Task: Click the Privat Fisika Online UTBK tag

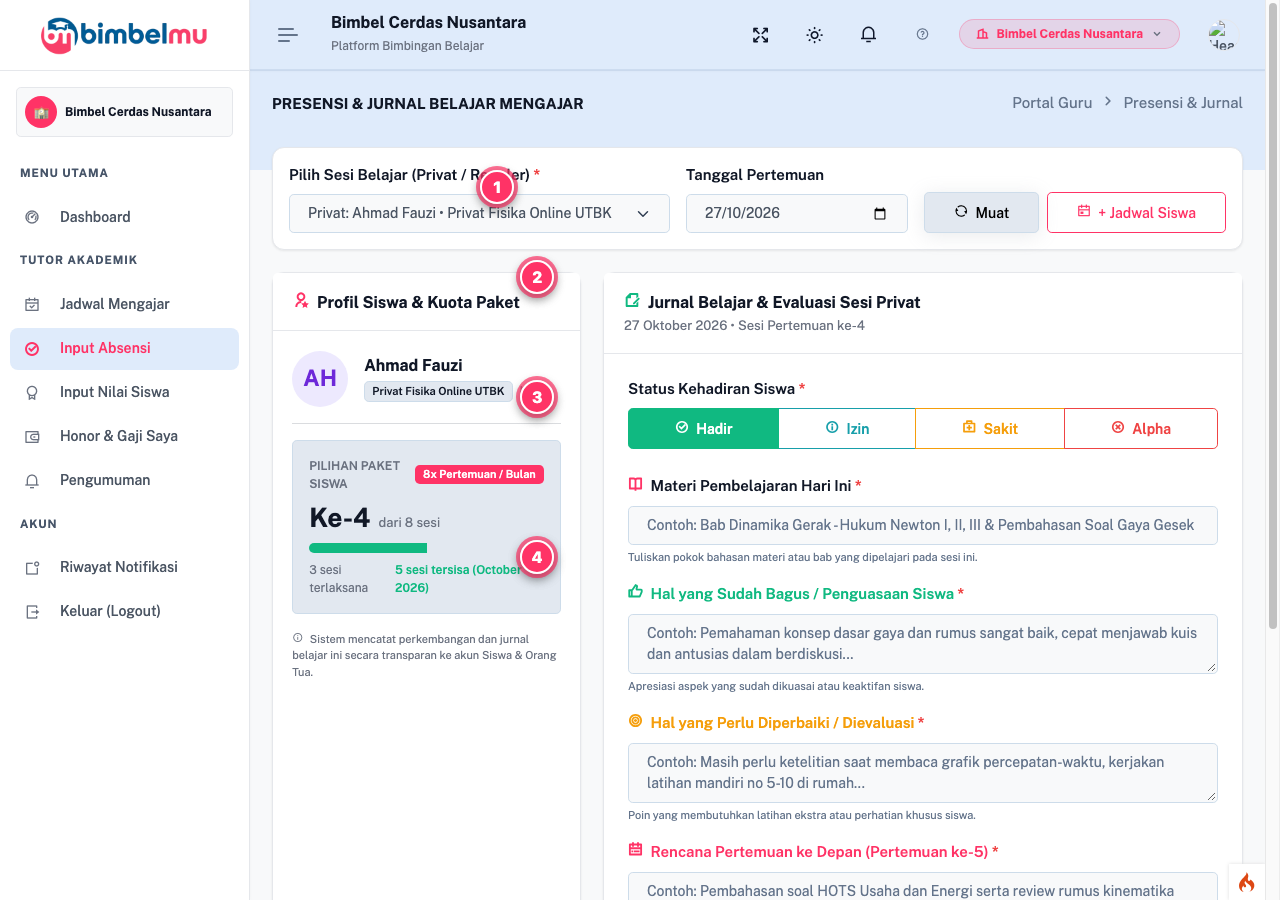Action: pos(438,391)
